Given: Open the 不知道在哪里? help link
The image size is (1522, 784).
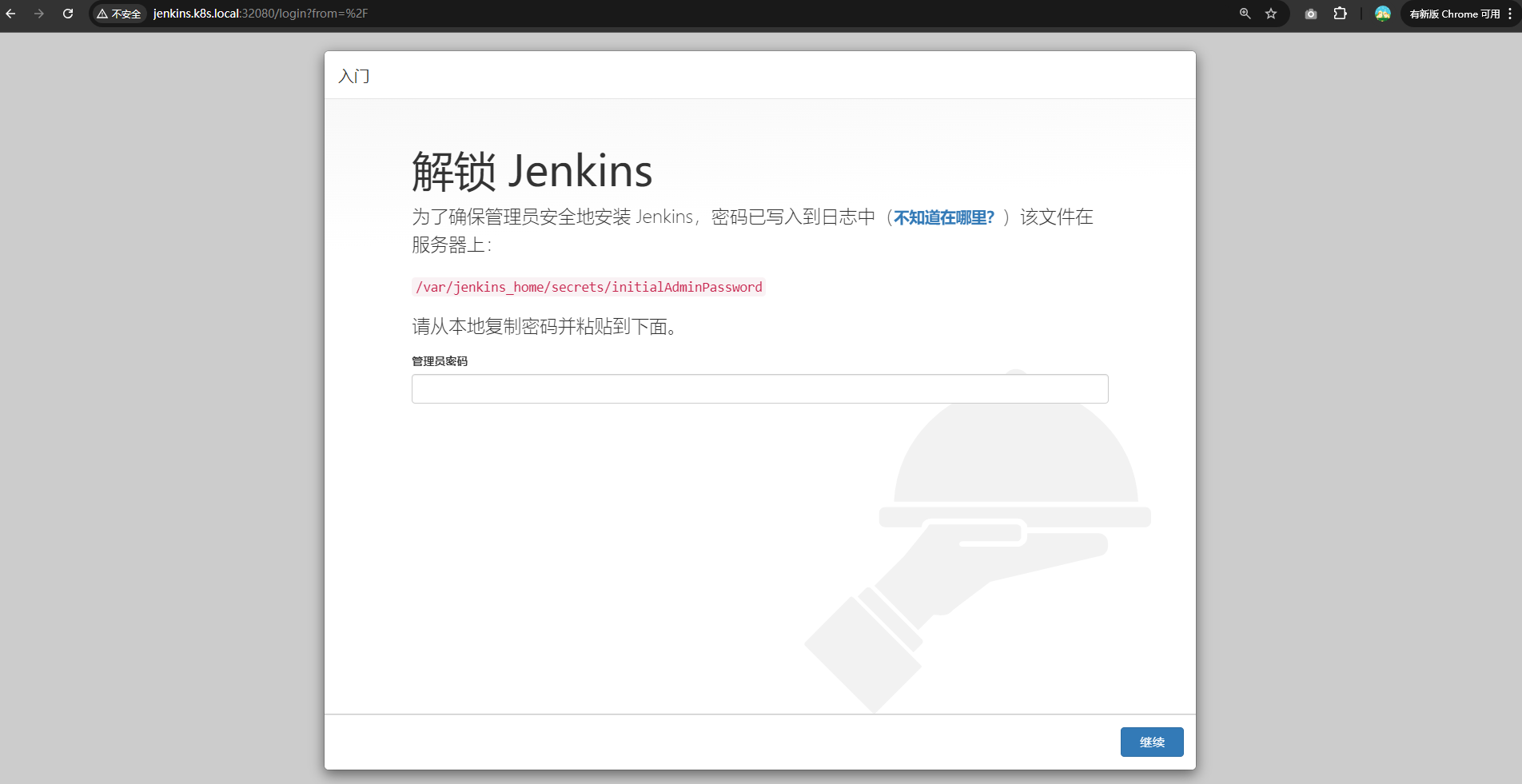Looking at the screenshot, I should (943, 217).
